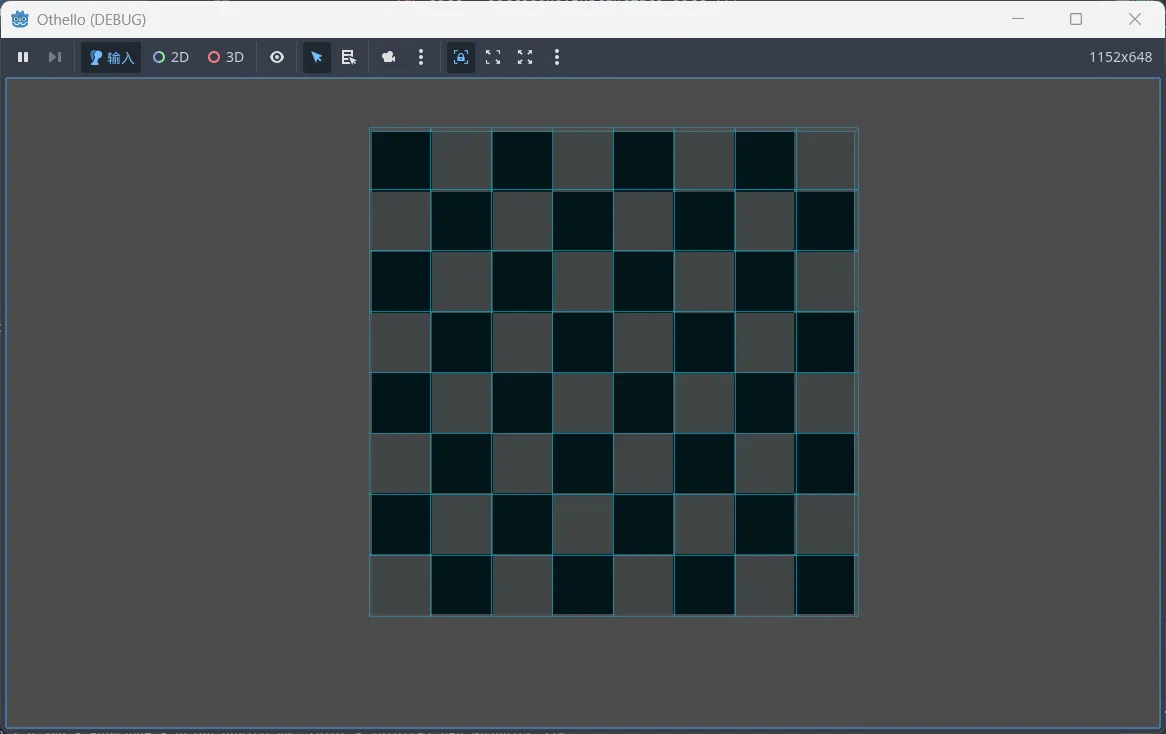The width and height of the screenshot is (1166, 734).
Task: Toggle the embedded game lock icon
Action: tap(460, 58)
